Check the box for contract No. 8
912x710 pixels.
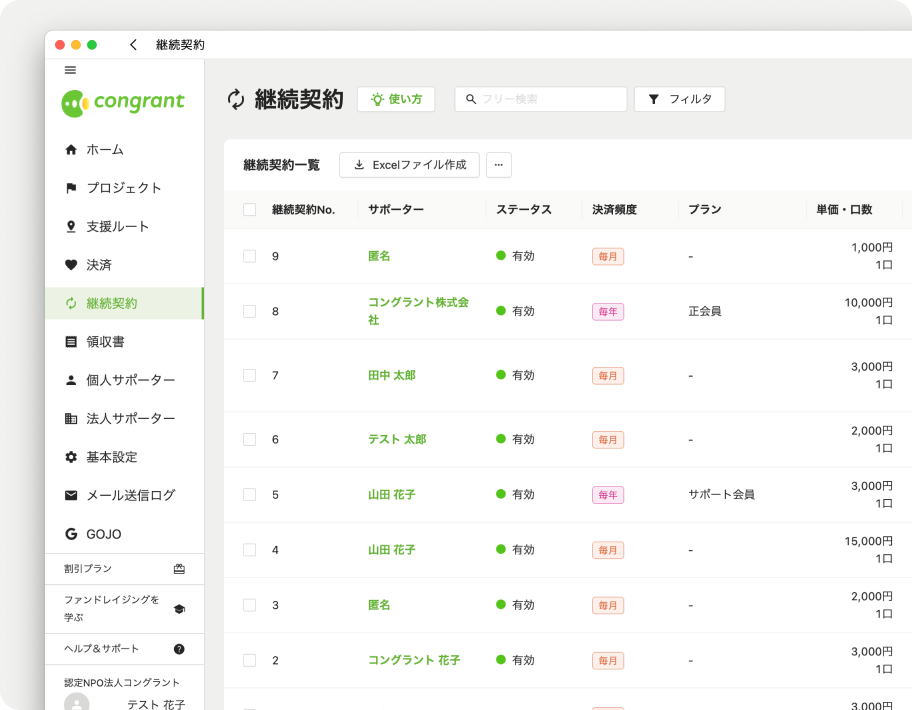pos(250,311)
